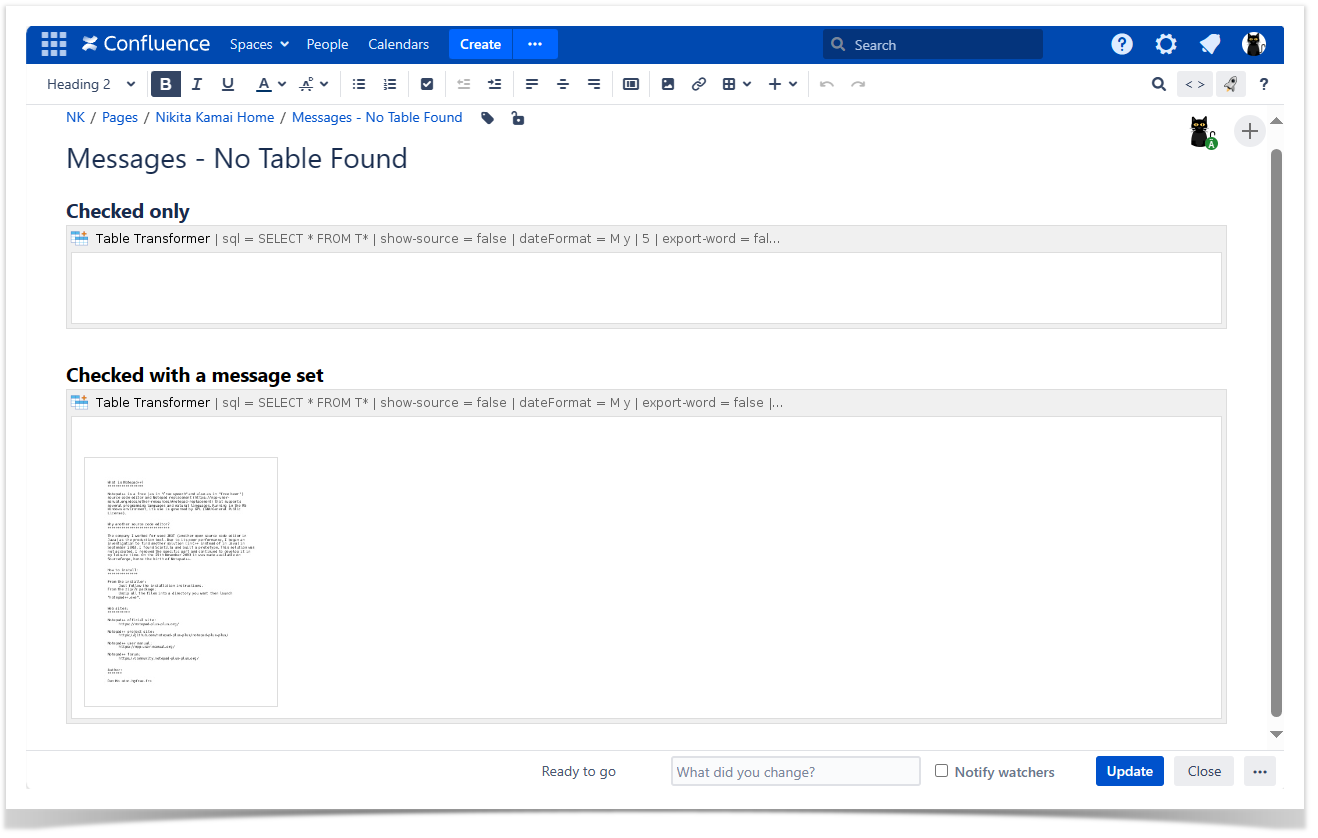Click the insert link icon

tap(699, 84)
